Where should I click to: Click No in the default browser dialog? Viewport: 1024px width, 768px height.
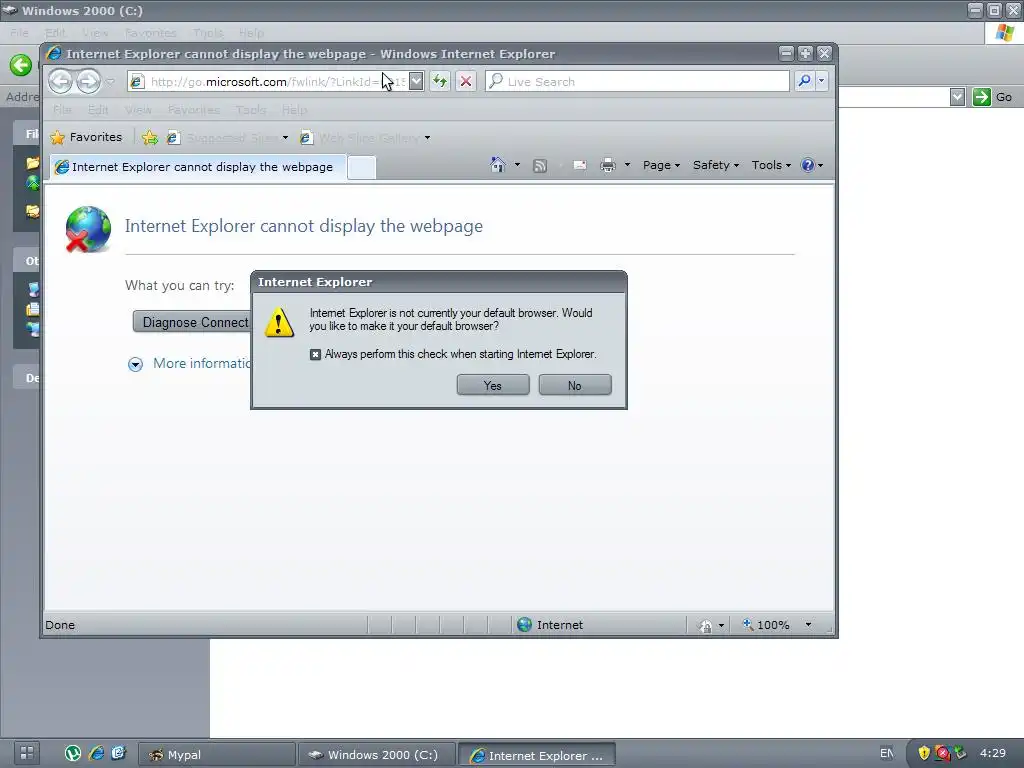[x=575, y=385]
